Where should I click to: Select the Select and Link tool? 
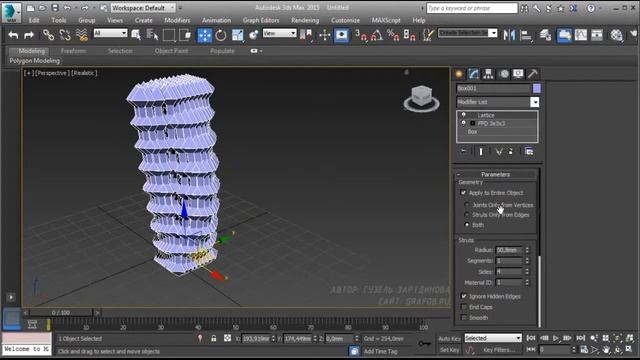[x=49, y=35]
